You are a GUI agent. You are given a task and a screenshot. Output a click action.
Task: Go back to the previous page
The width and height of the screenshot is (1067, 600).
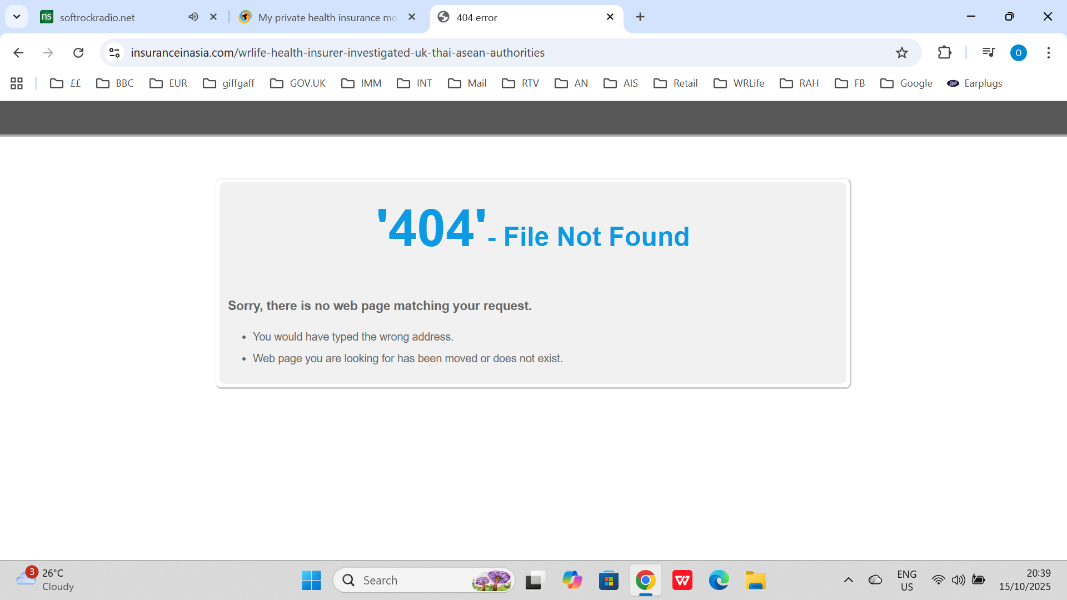18,53
